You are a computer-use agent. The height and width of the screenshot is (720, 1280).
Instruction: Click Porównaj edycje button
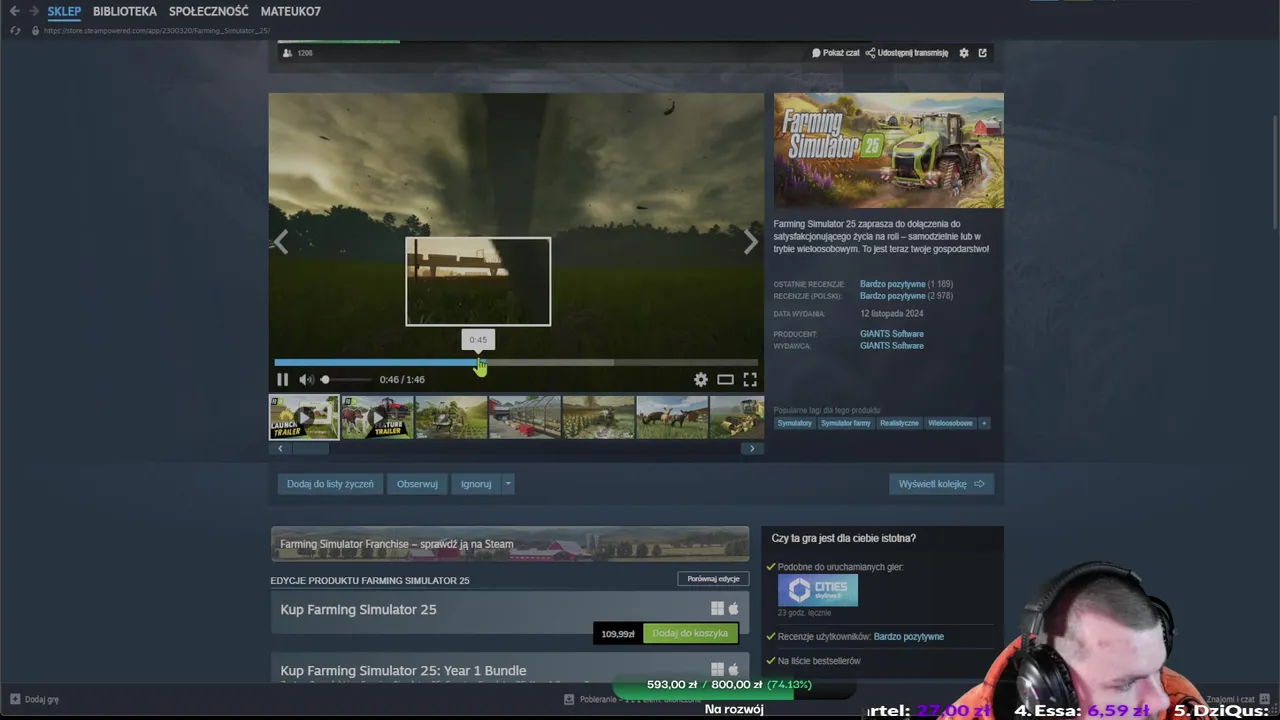coord(714,579)
